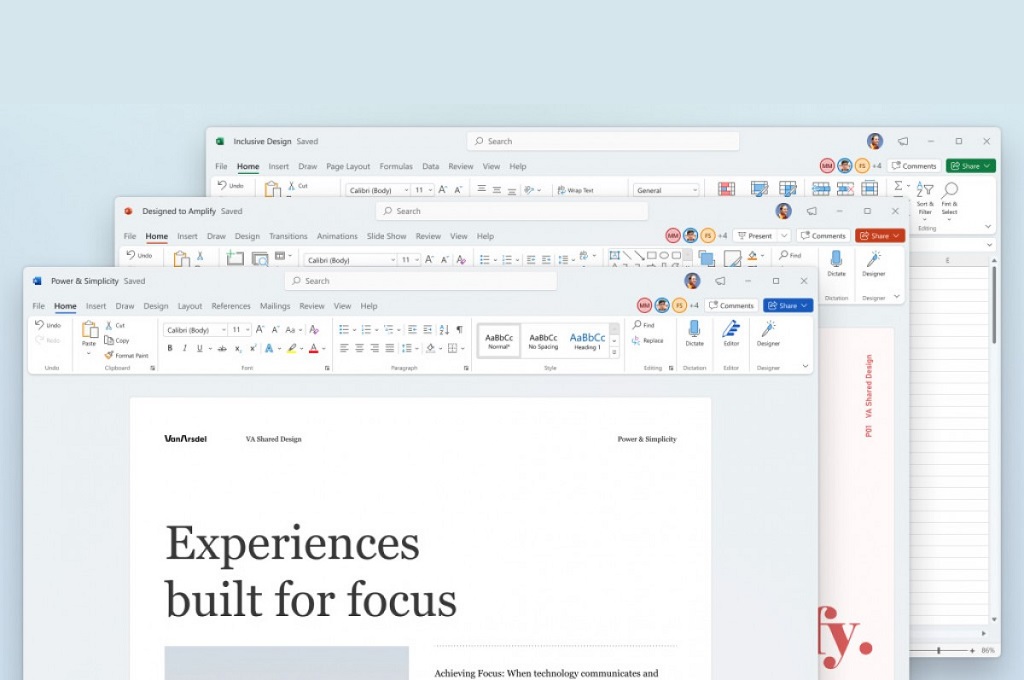Viewport: 1024px width, 680px height.
Task: Select the Format Painter tool
Action: tap(127, 355)
